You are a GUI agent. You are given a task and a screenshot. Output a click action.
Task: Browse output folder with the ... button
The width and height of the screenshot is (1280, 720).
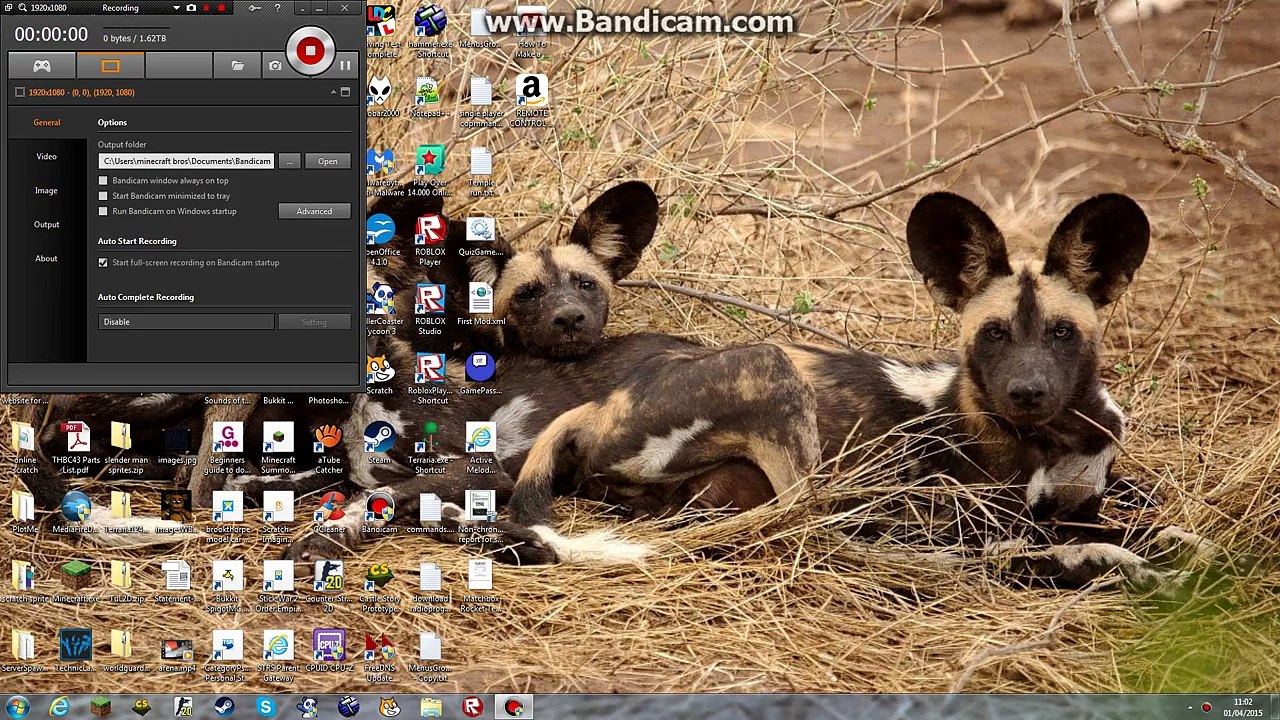[289, 161]
